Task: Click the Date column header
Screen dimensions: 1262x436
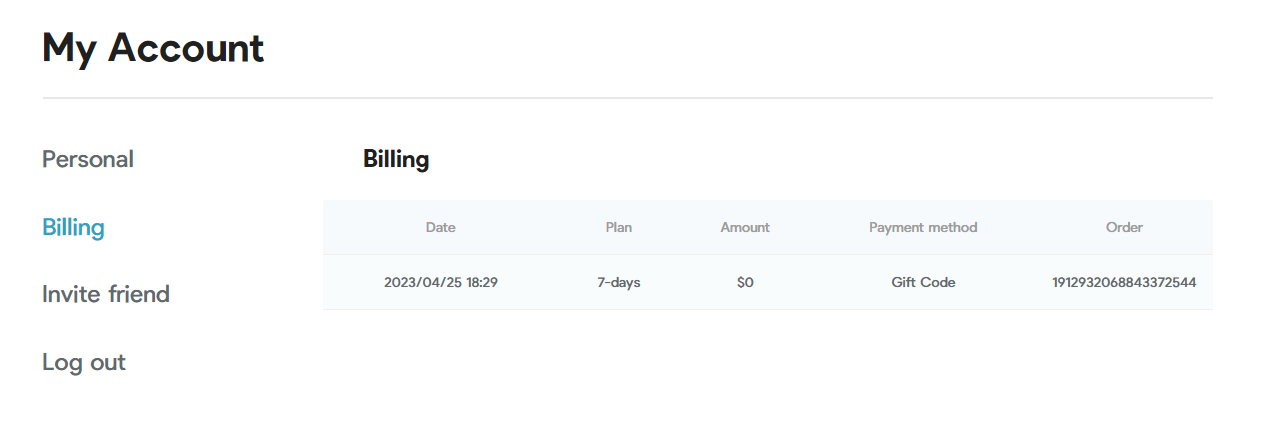Action: click(440, 227)
